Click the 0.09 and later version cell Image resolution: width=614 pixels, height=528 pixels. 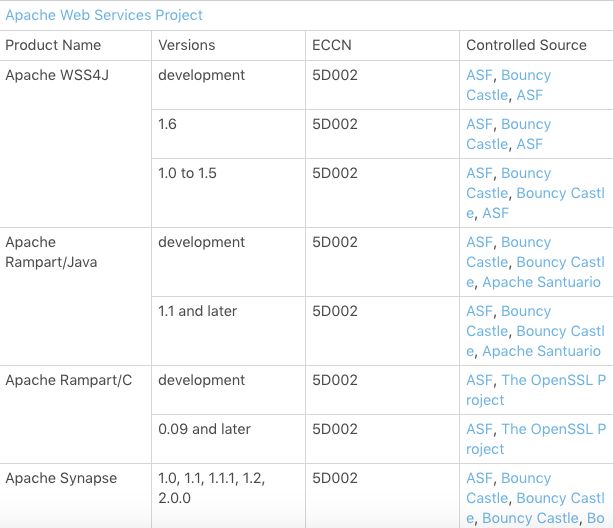tap(228, 439)
